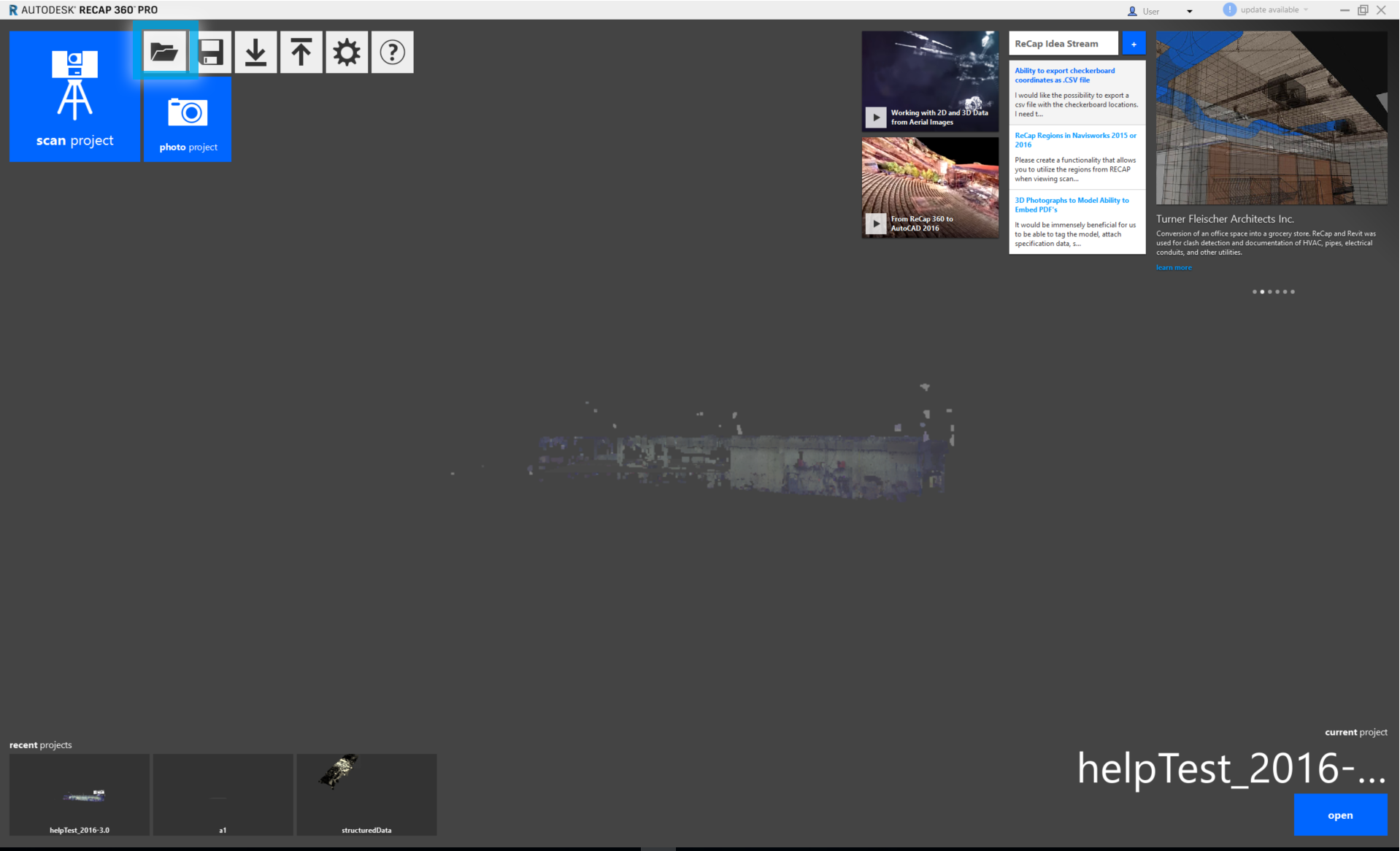Expand the User account dropdown arrow
The width and height of the screenshot is (1400, 851).
click(x=1190, y=11)
